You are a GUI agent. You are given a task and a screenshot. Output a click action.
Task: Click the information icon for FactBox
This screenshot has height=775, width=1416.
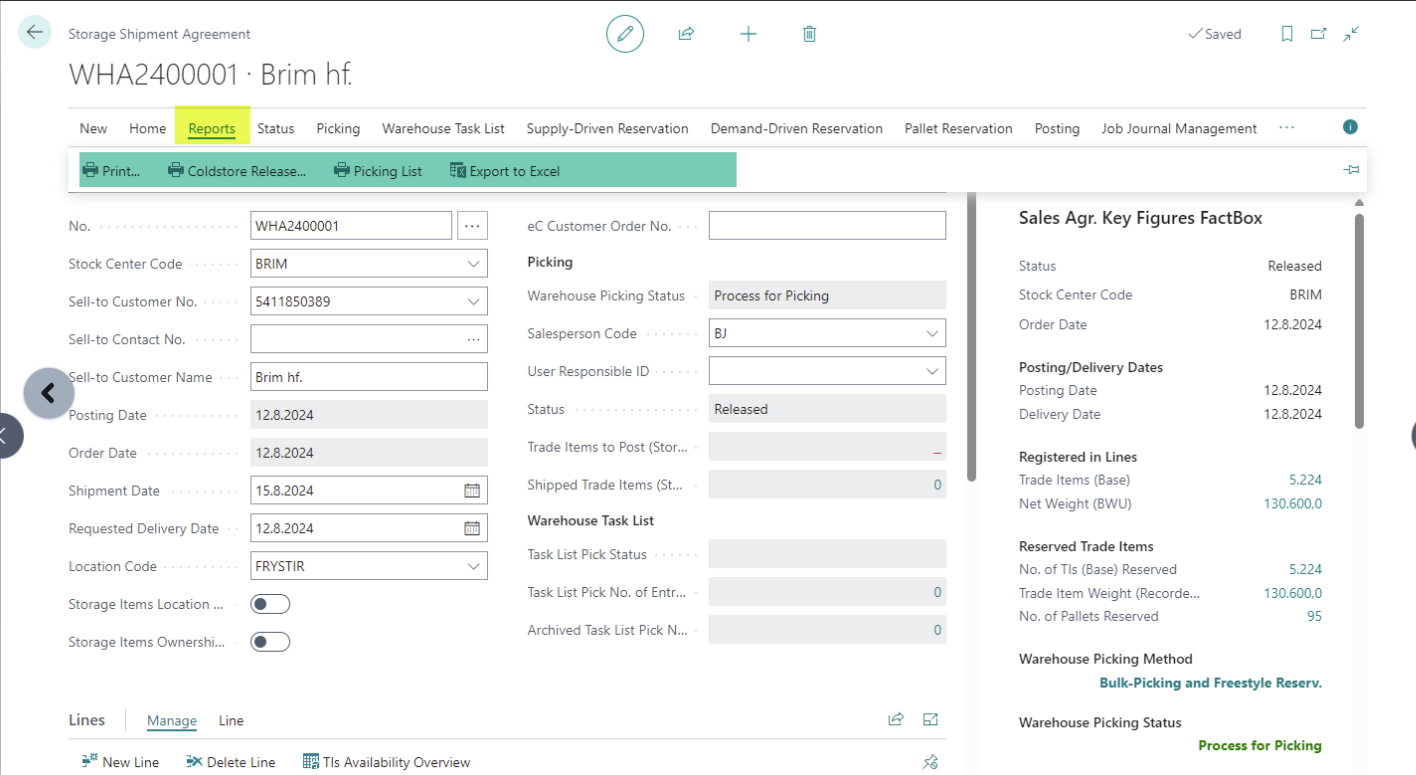[x=1350, y=127]
